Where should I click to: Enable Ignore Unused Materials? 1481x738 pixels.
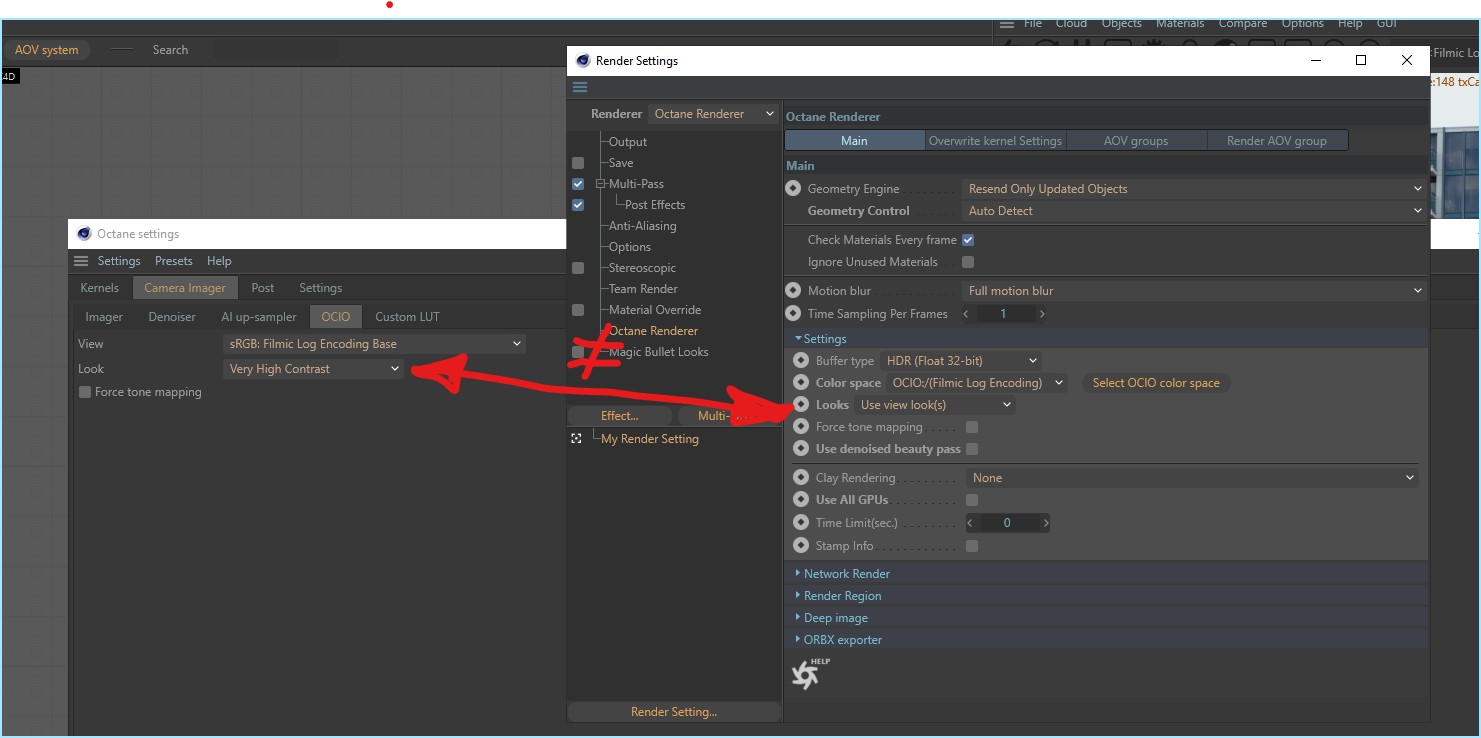click(x=968, y=262)
